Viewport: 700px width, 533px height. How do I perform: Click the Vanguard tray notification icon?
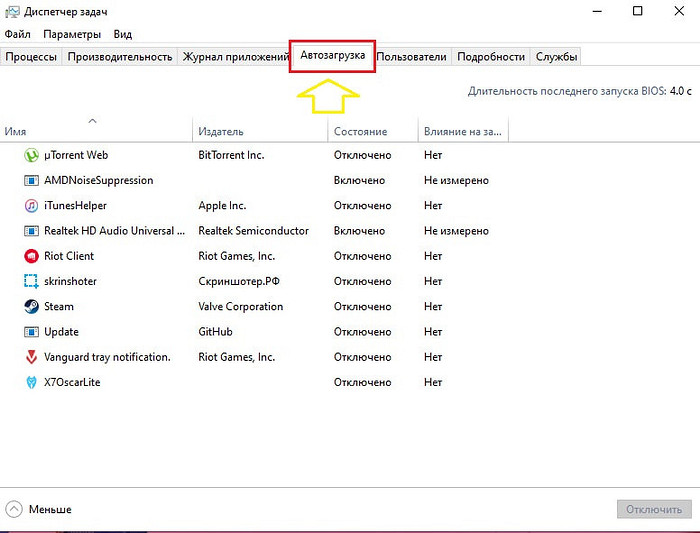(x=31, y=357)
